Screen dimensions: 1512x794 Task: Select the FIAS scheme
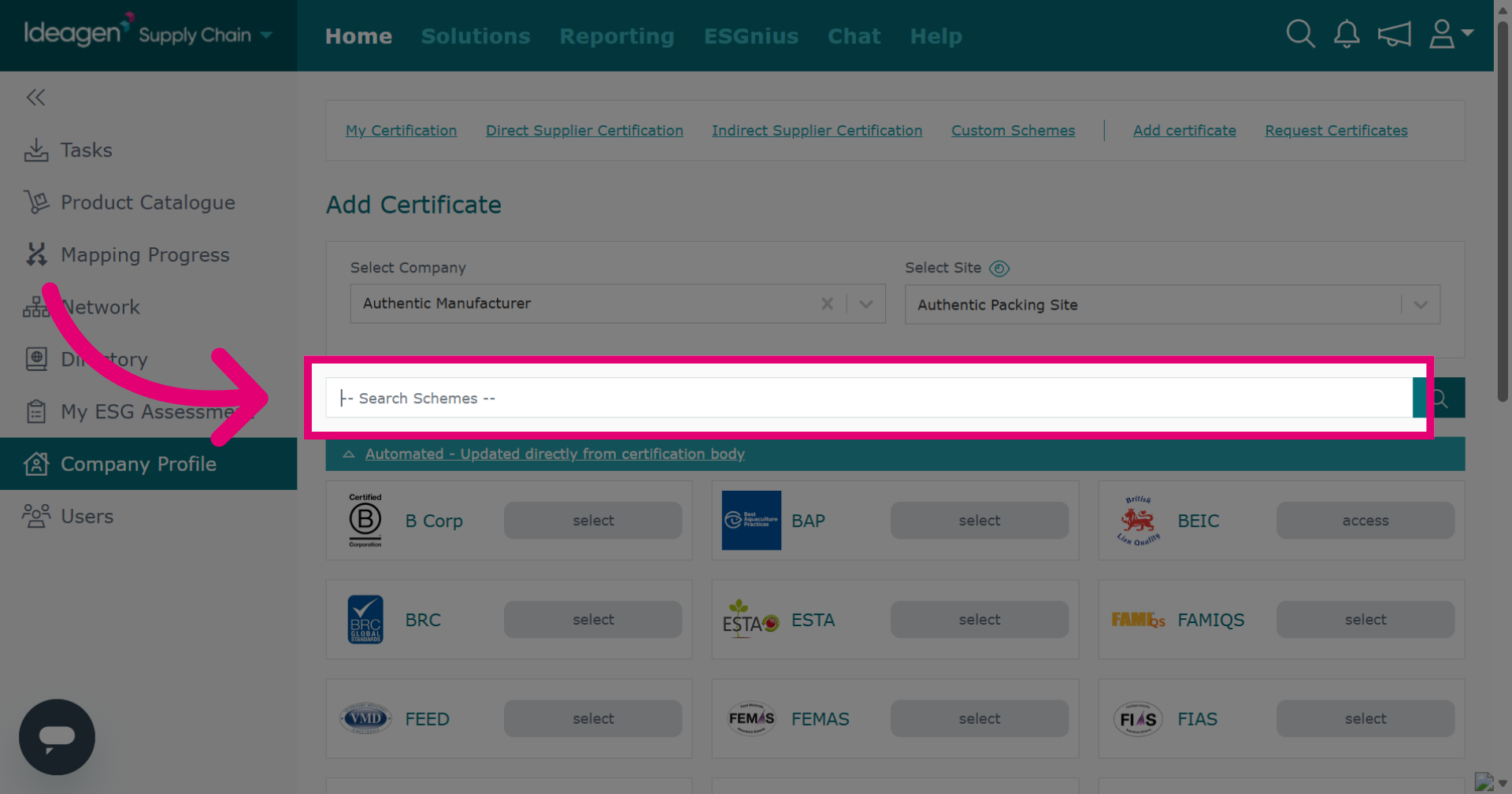(1366, 719)
